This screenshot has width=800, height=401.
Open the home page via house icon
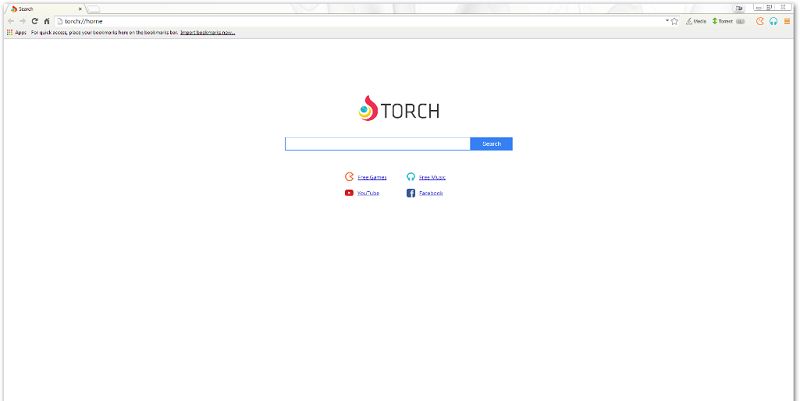point(47,21)
